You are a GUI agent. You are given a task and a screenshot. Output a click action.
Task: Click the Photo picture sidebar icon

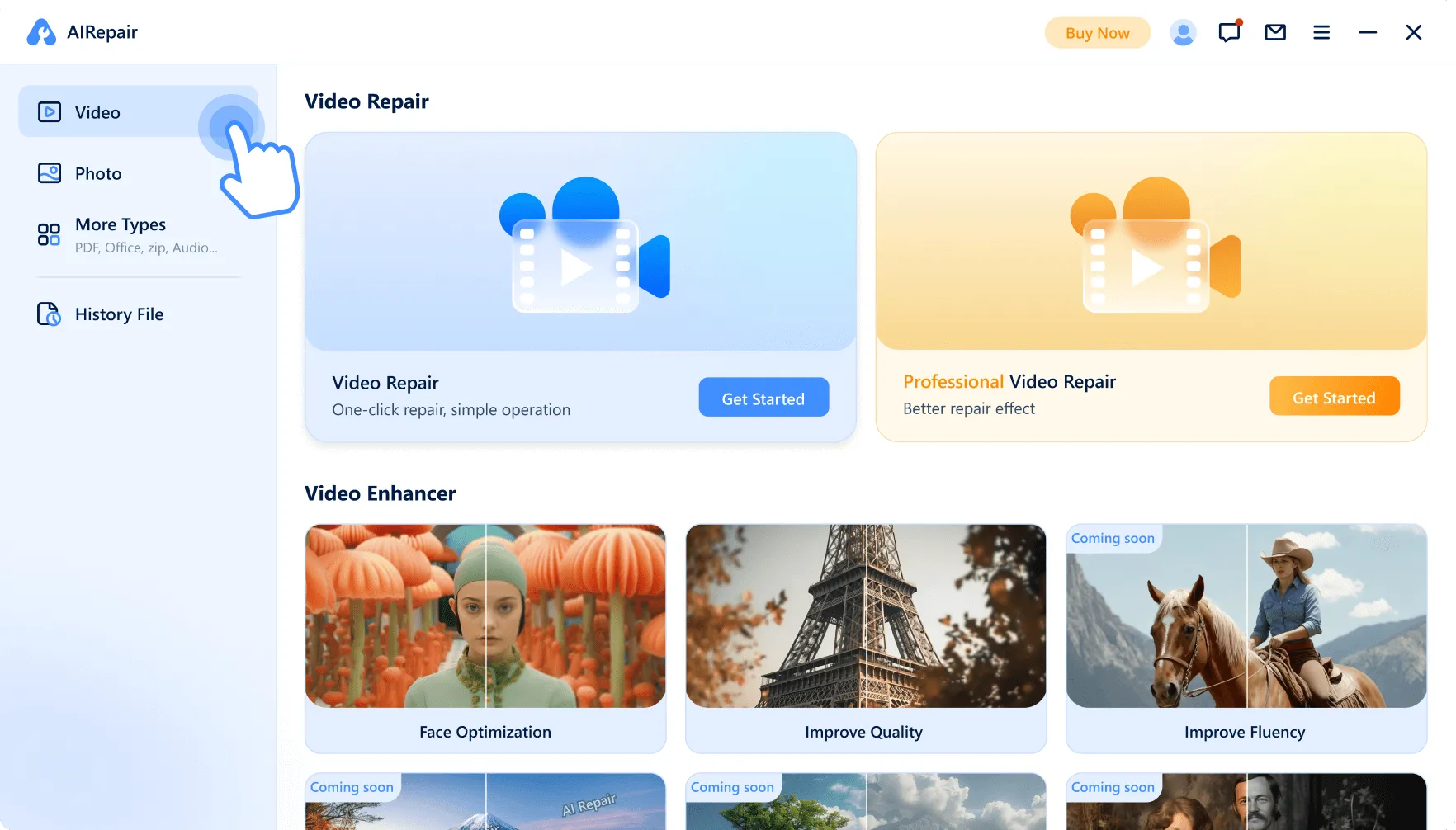[x=50, y=173]
